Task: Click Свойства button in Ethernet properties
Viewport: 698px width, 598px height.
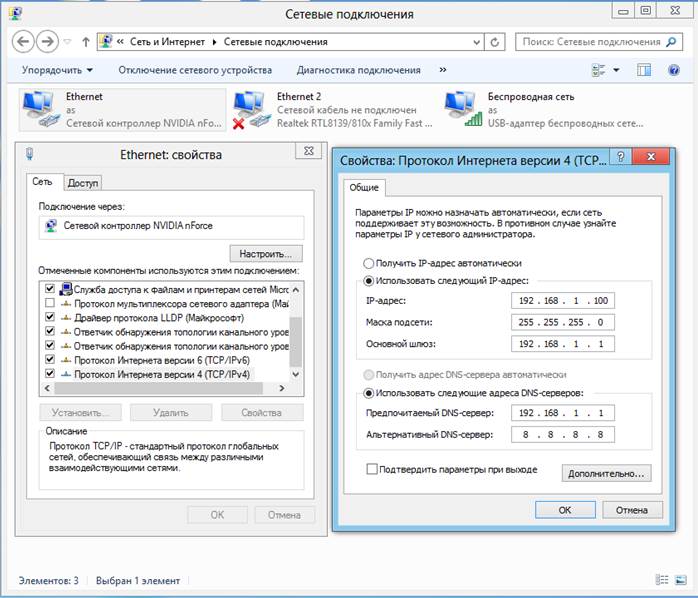Action: pyautogui.click(x=262, y=413)
